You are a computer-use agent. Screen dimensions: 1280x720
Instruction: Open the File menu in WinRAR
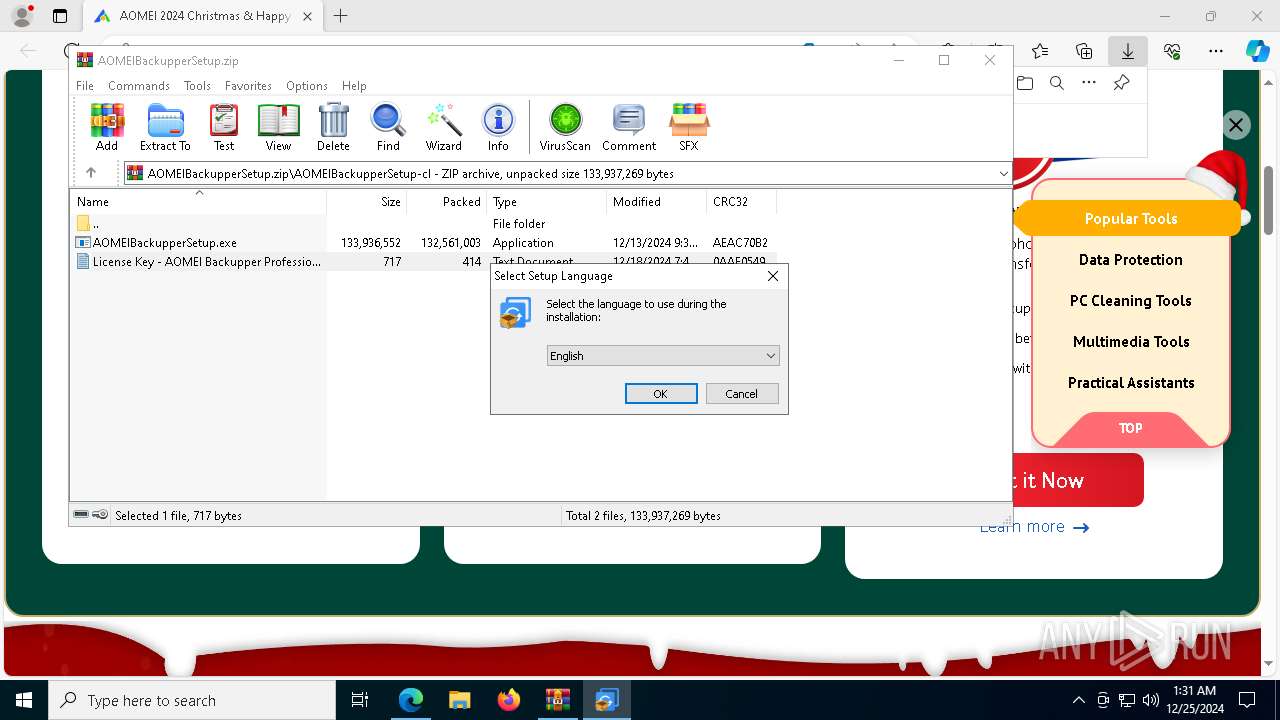[85, 86]
